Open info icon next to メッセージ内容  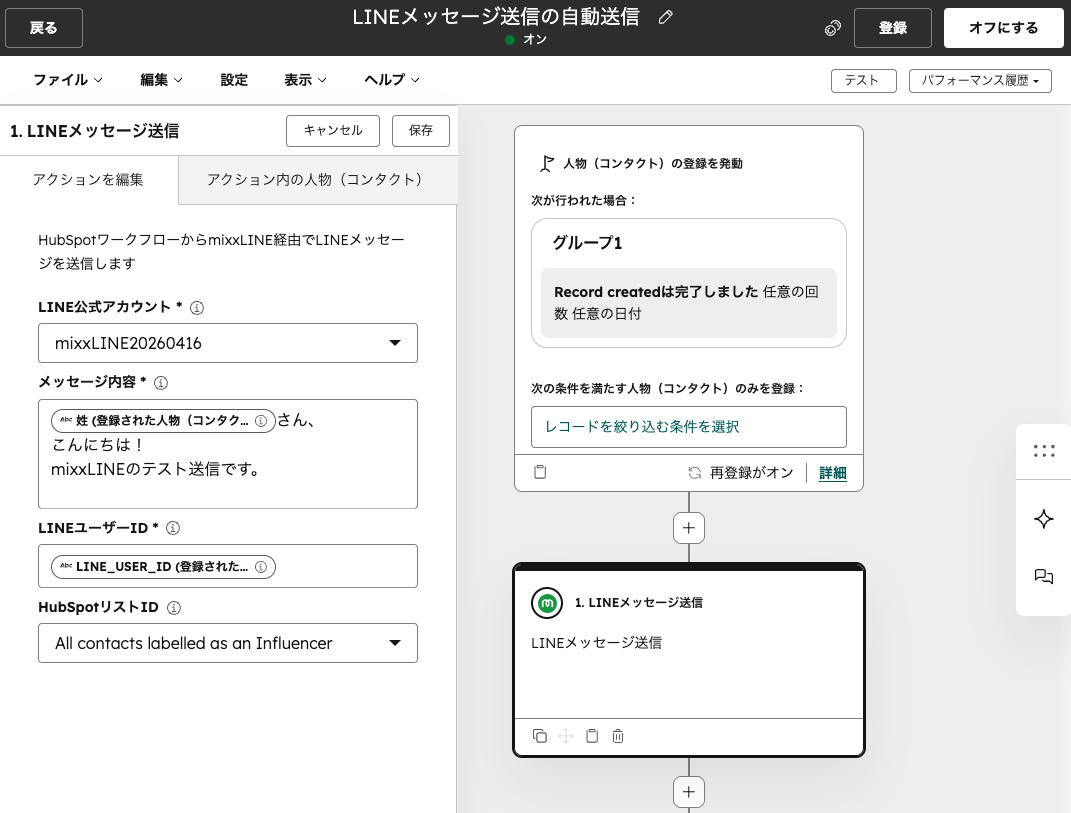tap(161, 383)
